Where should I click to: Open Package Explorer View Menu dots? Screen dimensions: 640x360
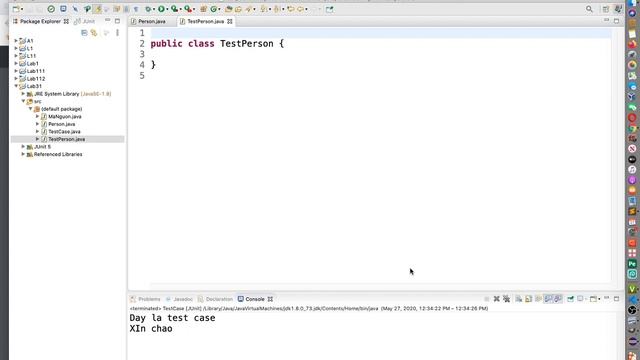[118, 33]
